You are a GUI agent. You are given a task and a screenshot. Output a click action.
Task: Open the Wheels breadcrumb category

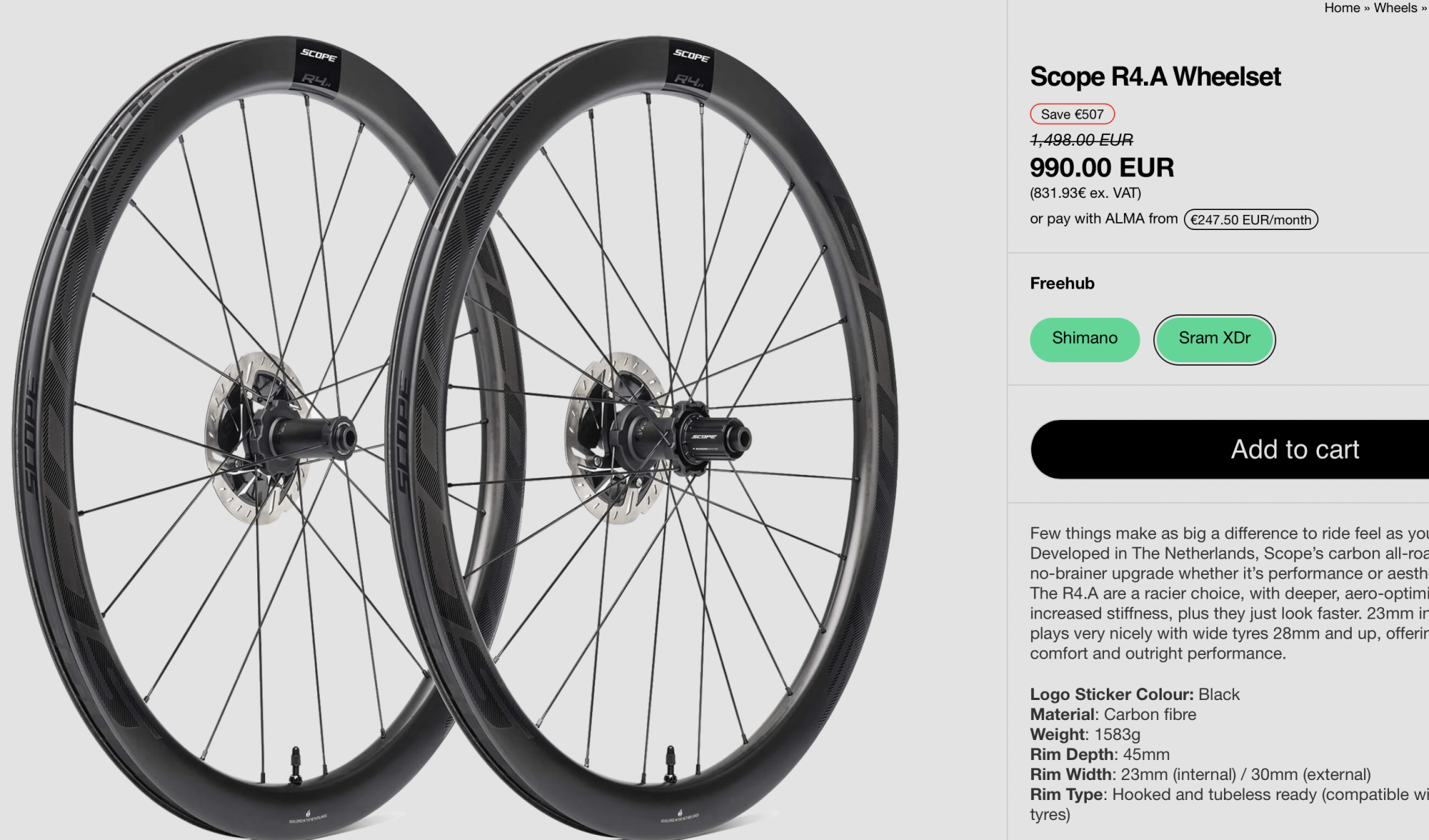1395,8
